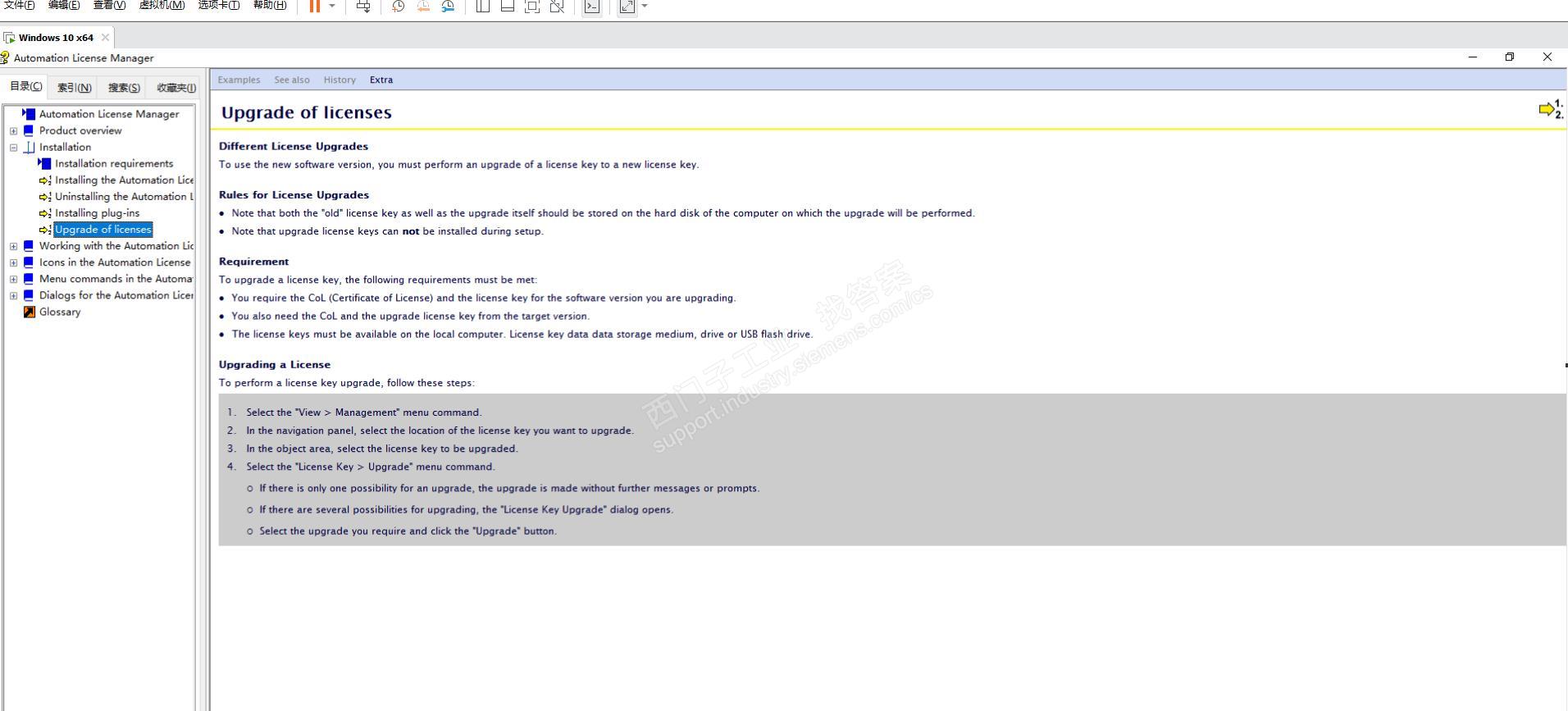Click the step arrow icon beside Installing plug-ins

45,213
